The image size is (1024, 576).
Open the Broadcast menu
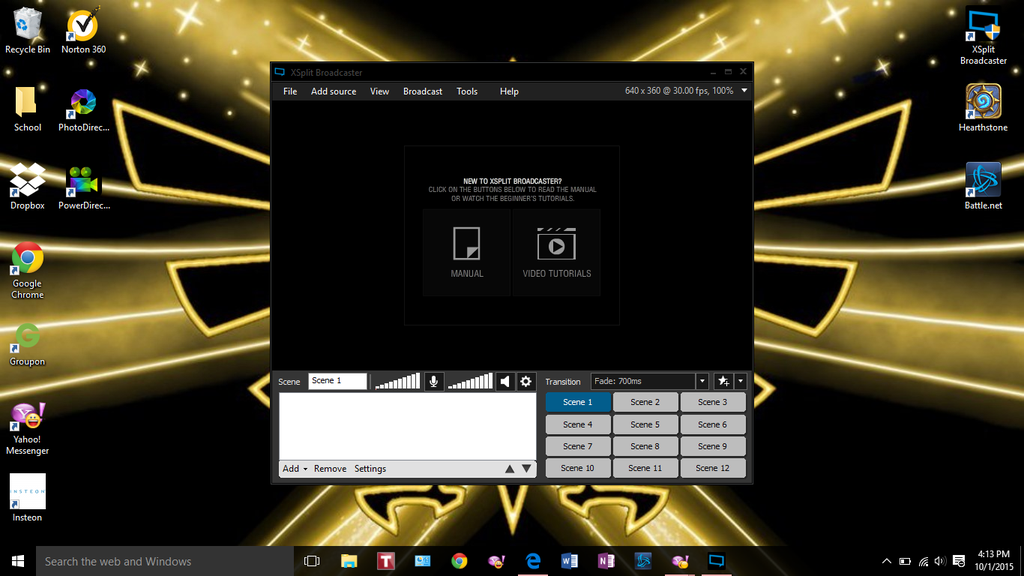[x=422, y=91]
